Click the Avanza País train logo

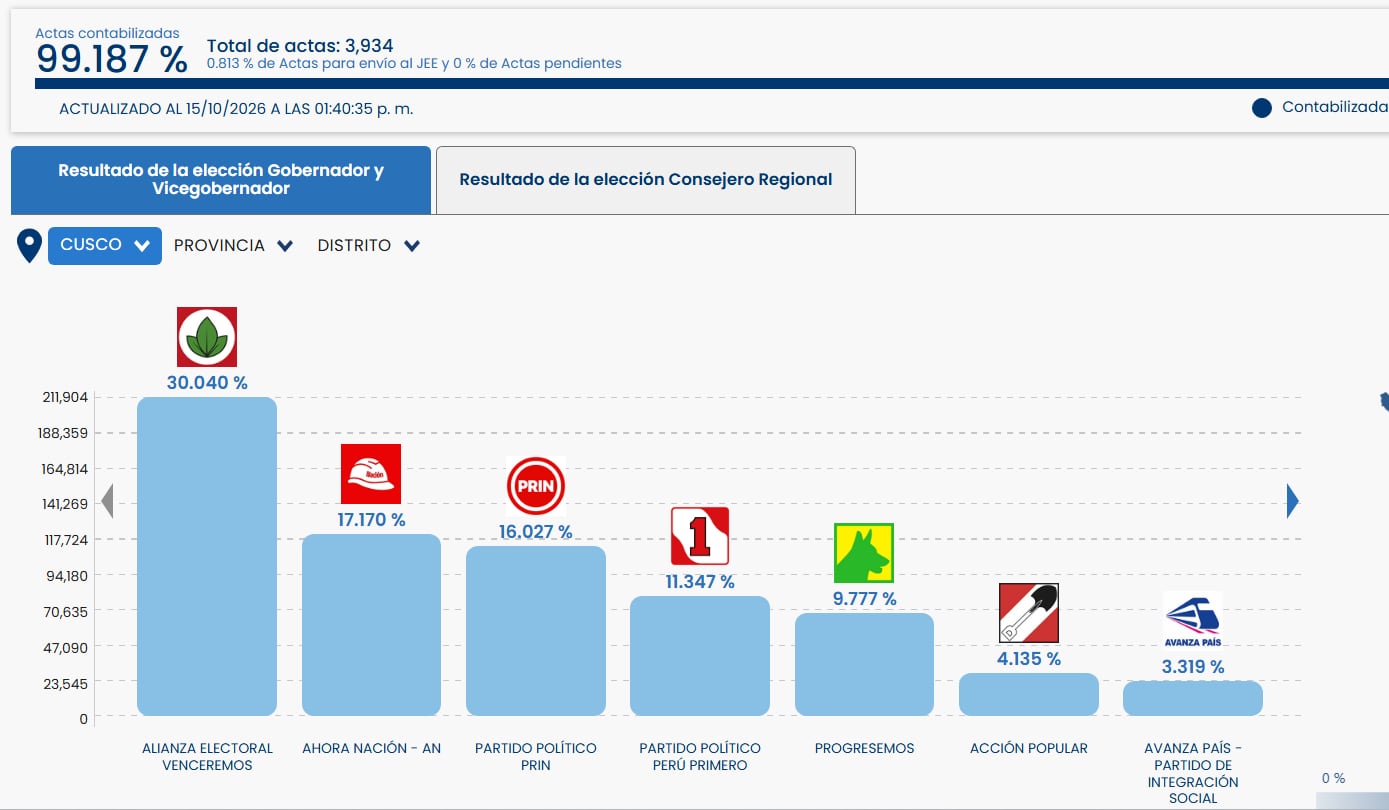(x=1193, y=621)
